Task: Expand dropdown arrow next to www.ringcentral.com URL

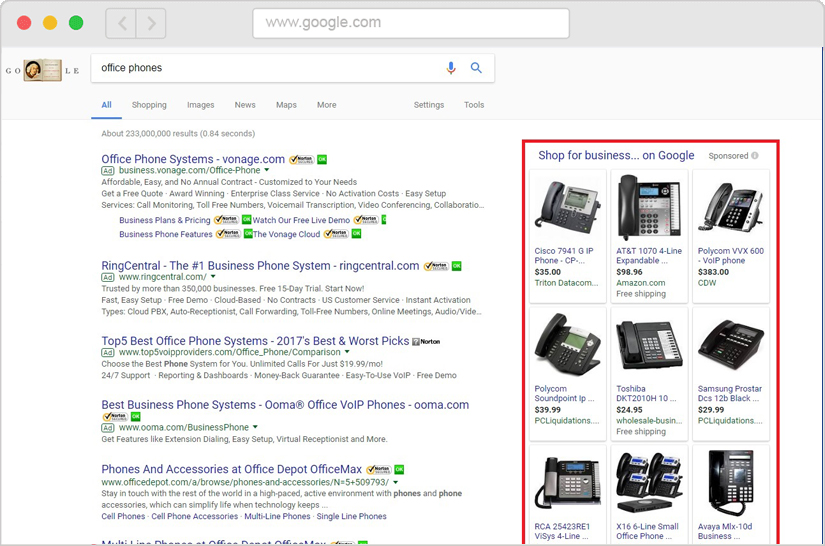Action: tap(213, 277)
